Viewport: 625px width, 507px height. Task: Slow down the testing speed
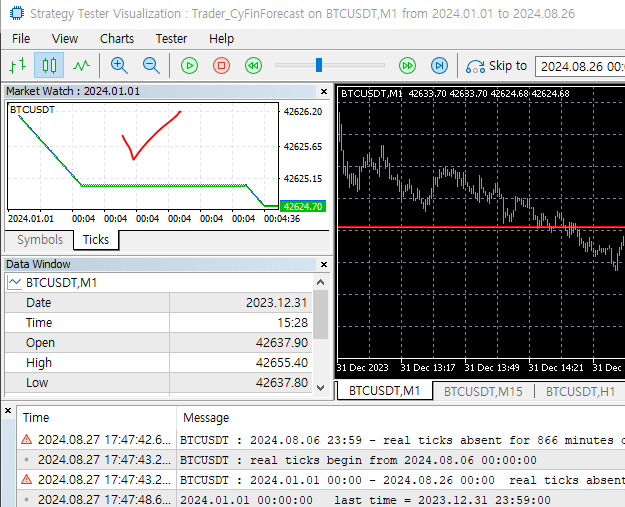(x=253, y=65)
